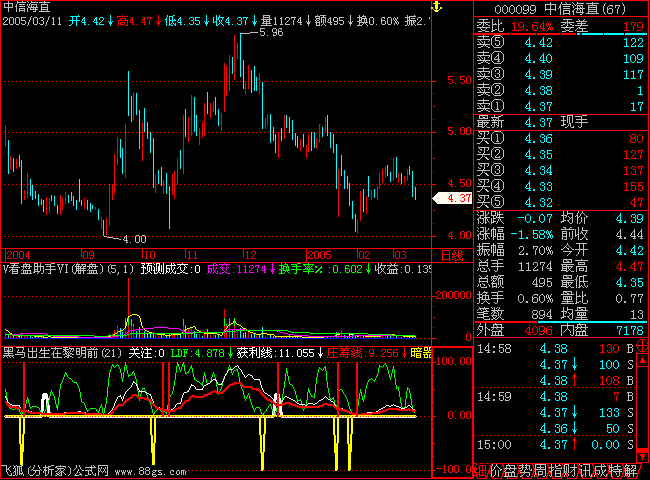Click the 卖⑤ ask row at 4.42
The image size is (650, 480).
560,42
